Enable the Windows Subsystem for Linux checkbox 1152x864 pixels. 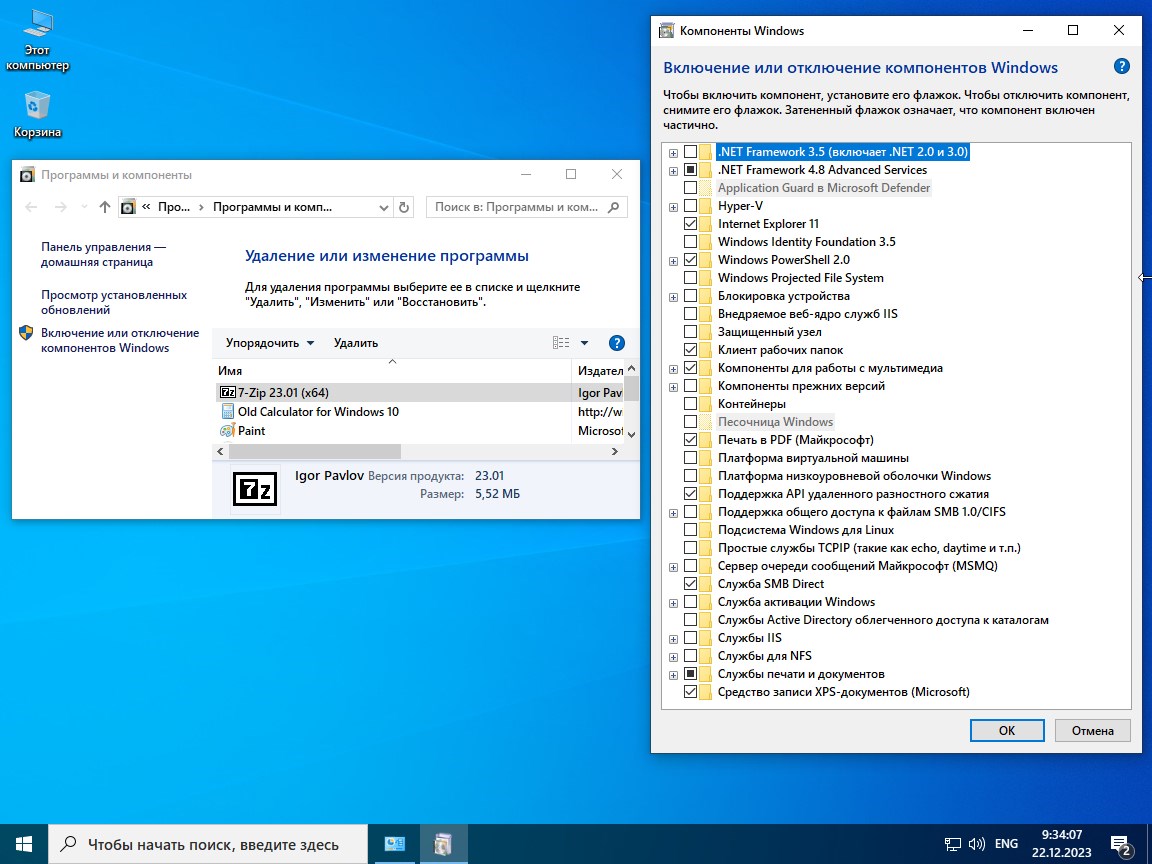coord(691,530)
